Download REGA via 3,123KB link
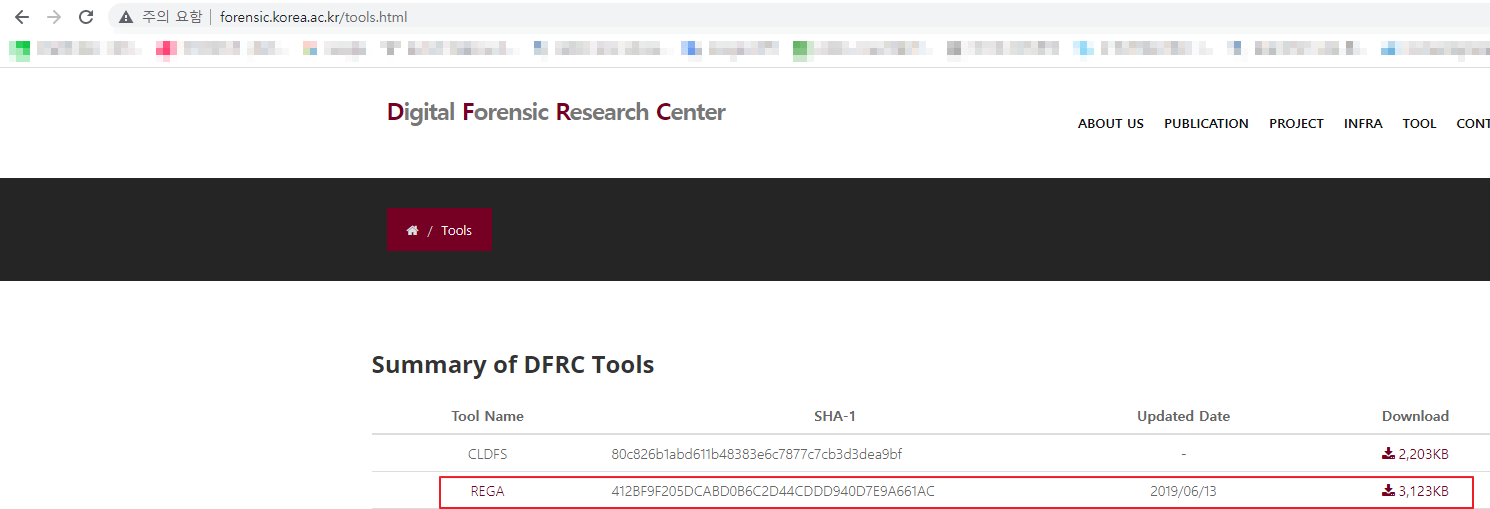Screen dimensions: 1490x509 [x=1415, y=491]
